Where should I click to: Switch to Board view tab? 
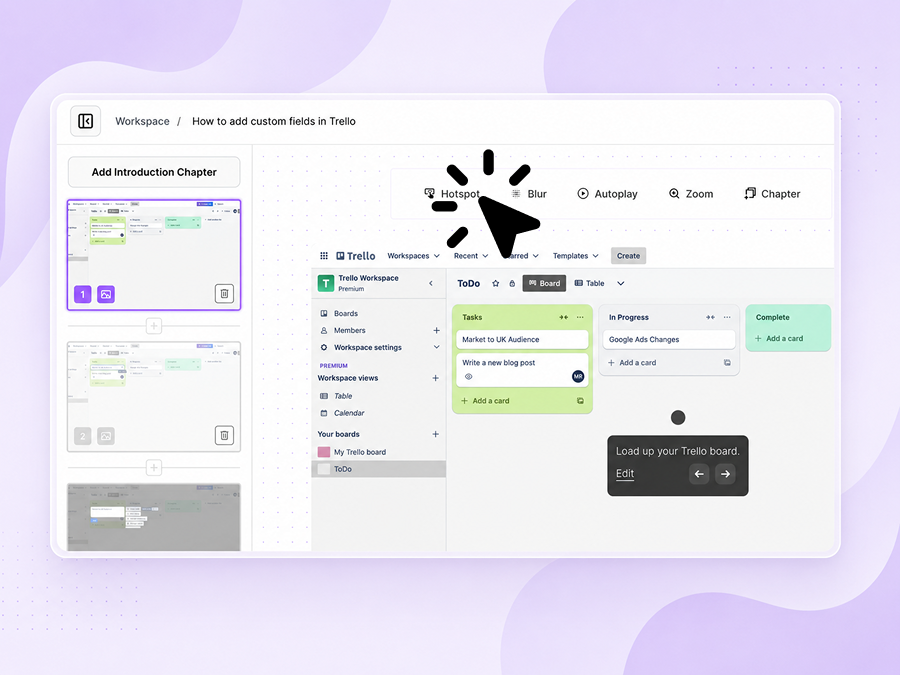pos(544,284)
